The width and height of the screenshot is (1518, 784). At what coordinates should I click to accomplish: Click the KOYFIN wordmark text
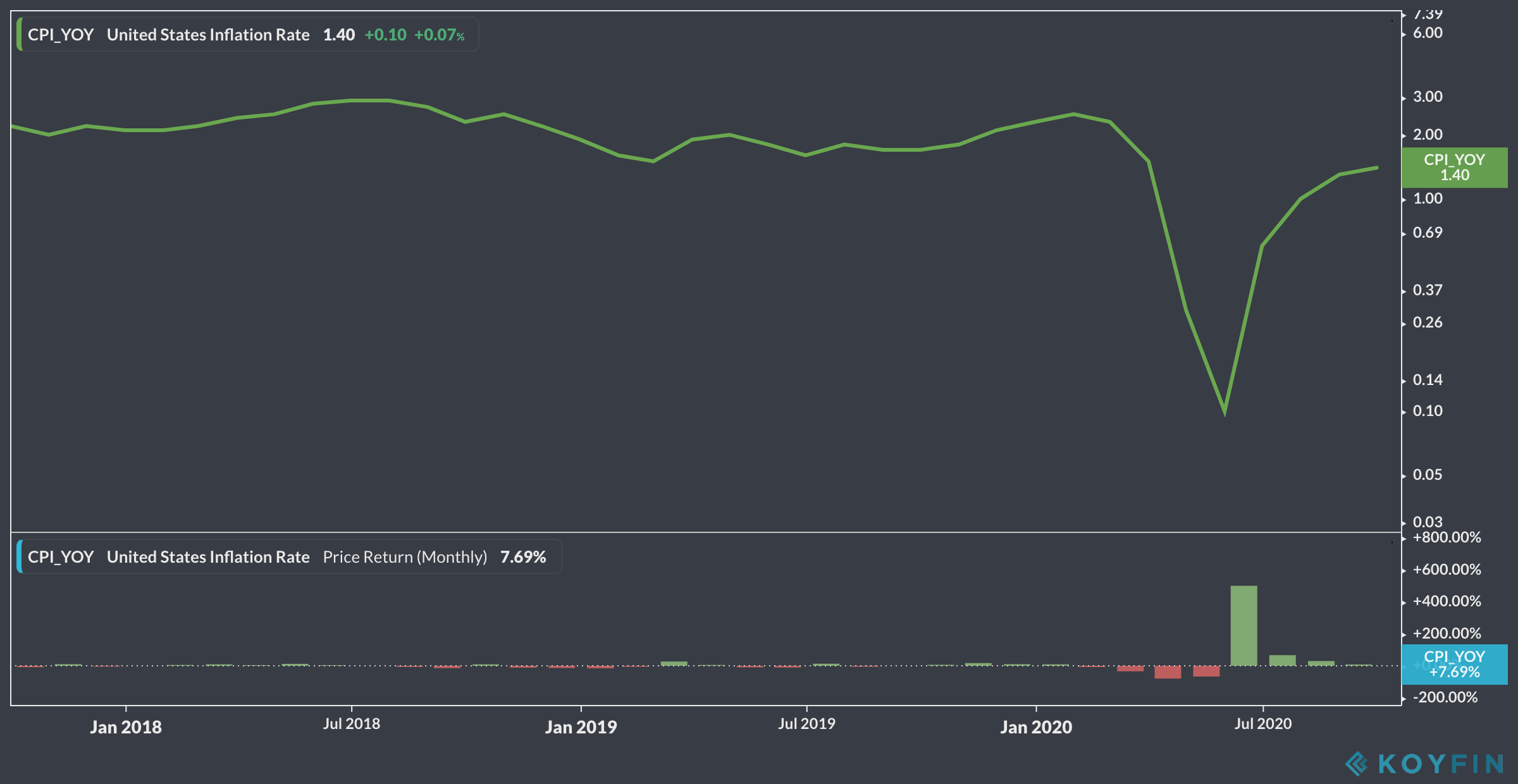coord(1441,764)
